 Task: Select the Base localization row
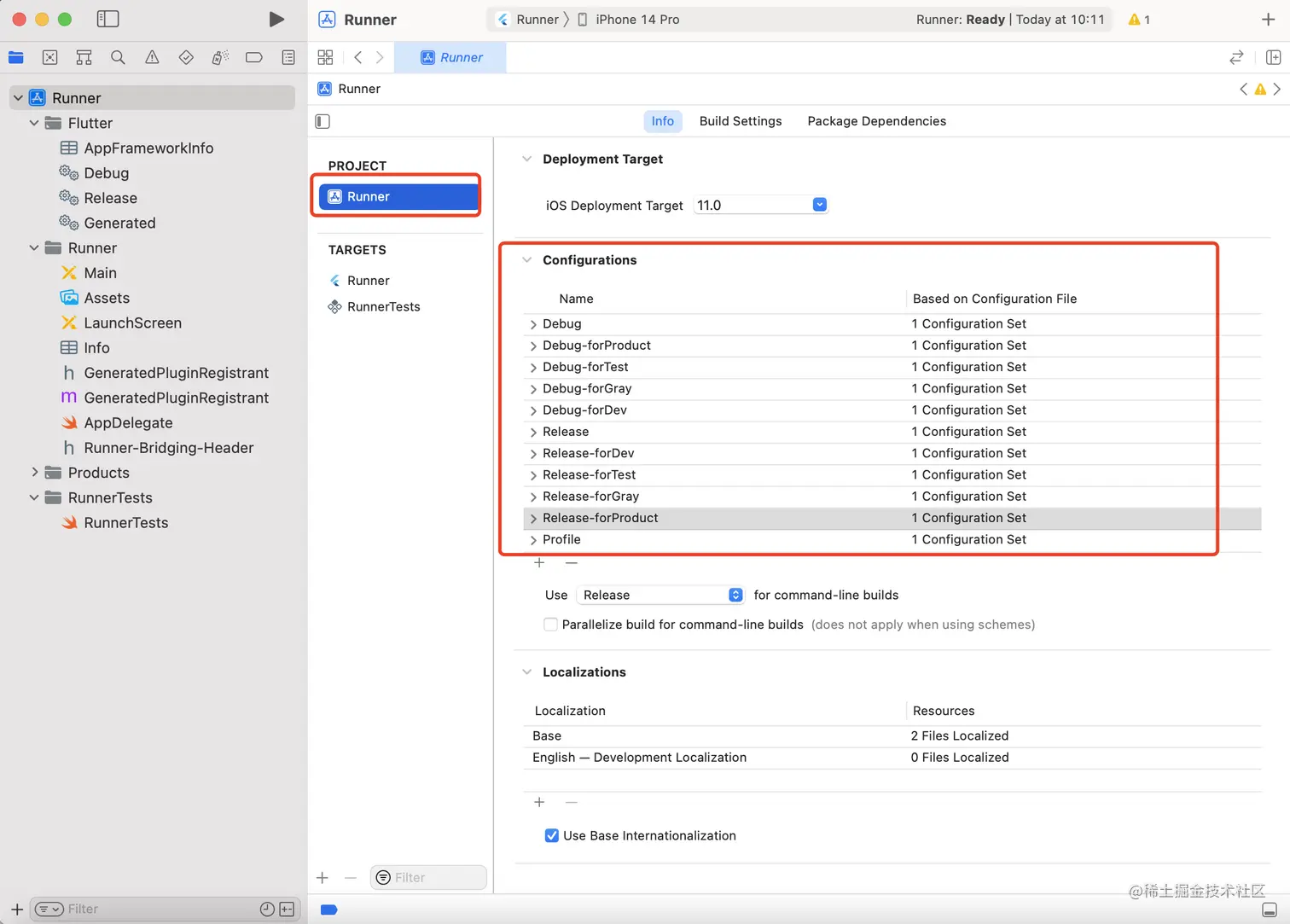(x=892, y=736)
